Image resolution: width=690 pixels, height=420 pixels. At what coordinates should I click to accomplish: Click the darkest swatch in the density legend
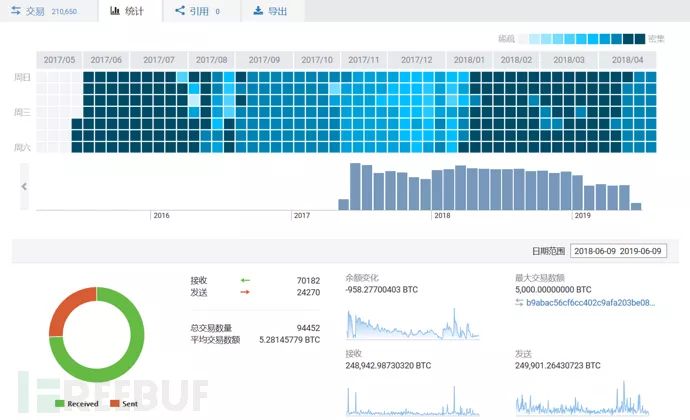pyautogui.click(x=640, y=39)
